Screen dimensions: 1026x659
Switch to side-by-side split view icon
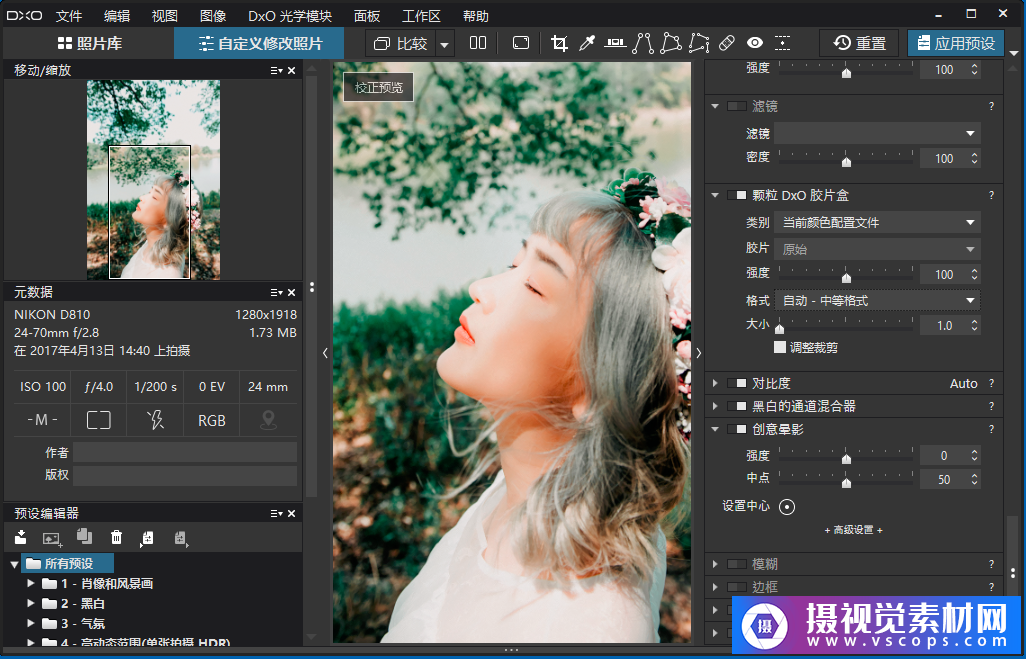coord(478,43)
